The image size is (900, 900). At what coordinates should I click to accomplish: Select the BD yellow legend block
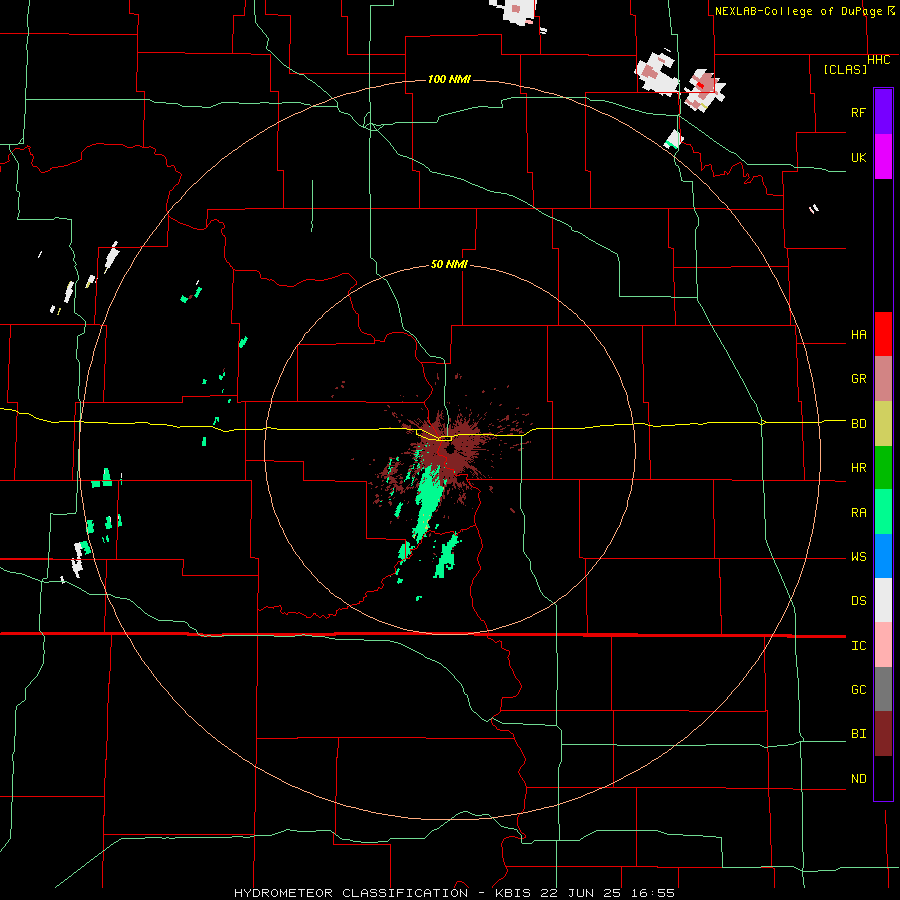coord(883,424)
